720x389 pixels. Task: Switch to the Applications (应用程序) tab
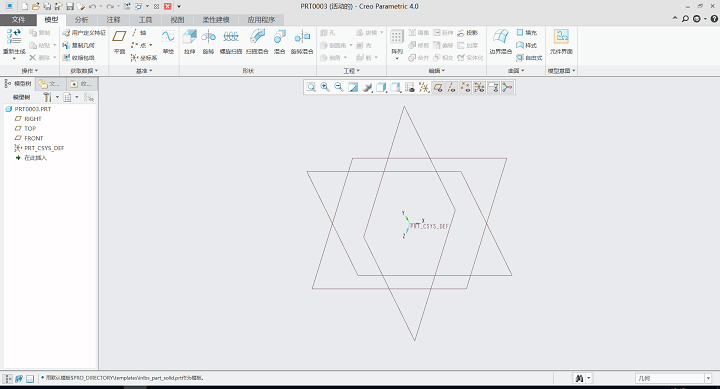tap(261, 20)
